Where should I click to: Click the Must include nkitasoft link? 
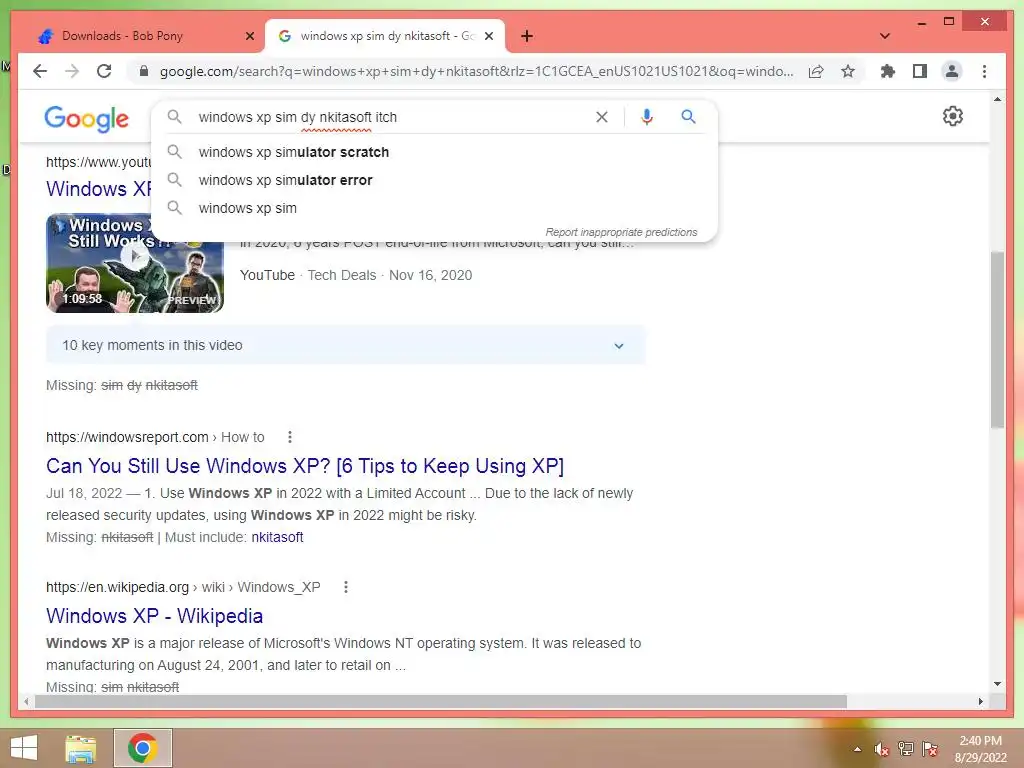[278, 537]
